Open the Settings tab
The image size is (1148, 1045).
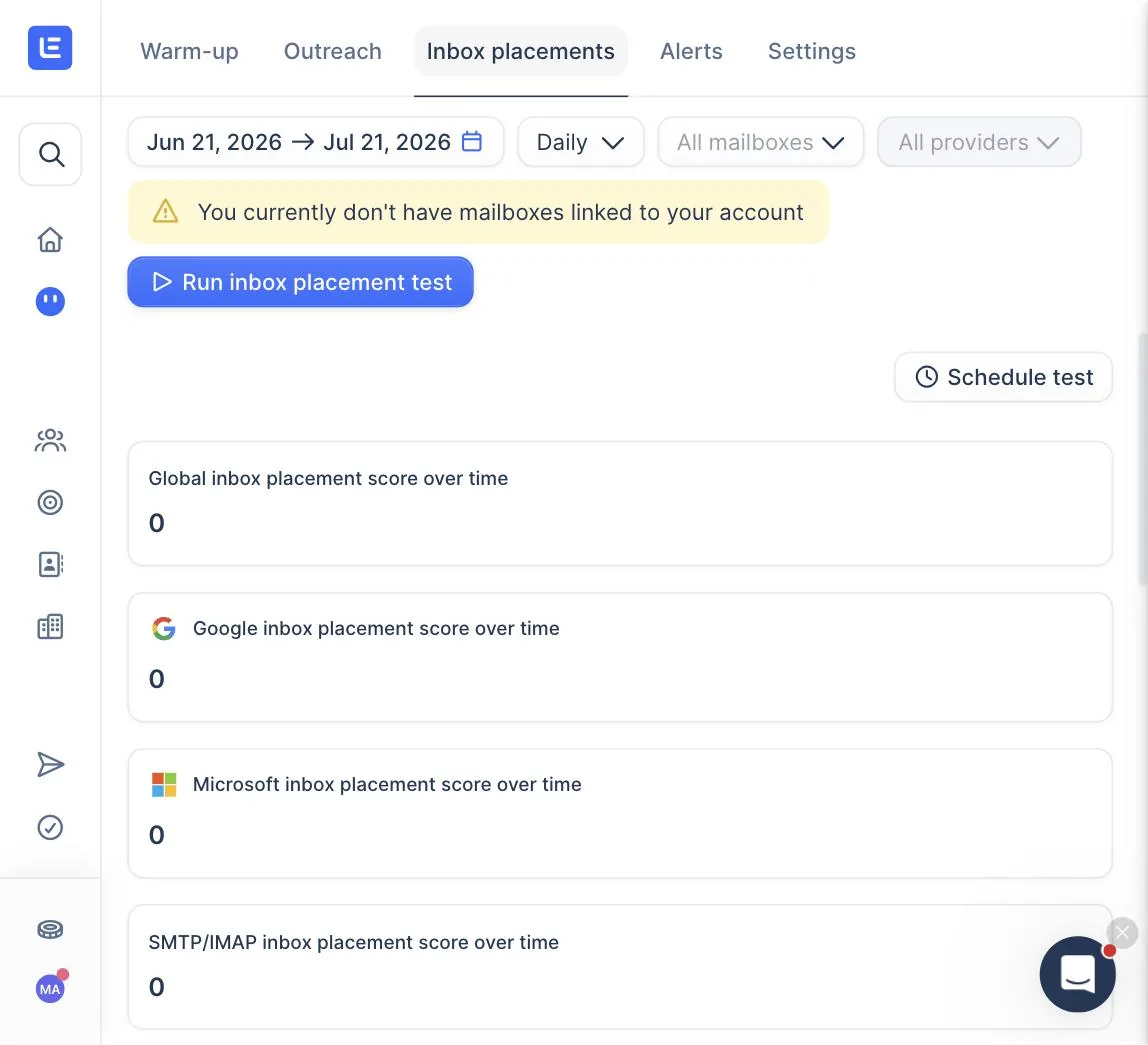(x=812, y=51)
